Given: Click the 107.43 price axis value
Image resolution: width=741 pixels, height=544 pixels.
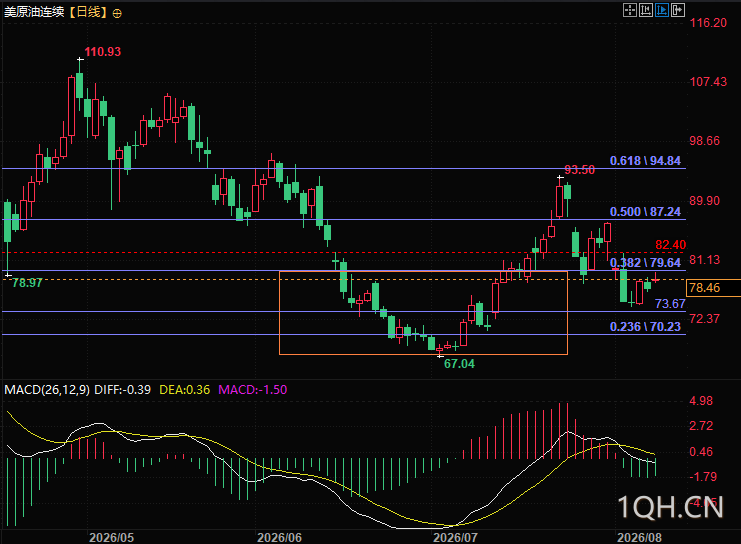Looking at the screenshot, I should tap(708, 82).
